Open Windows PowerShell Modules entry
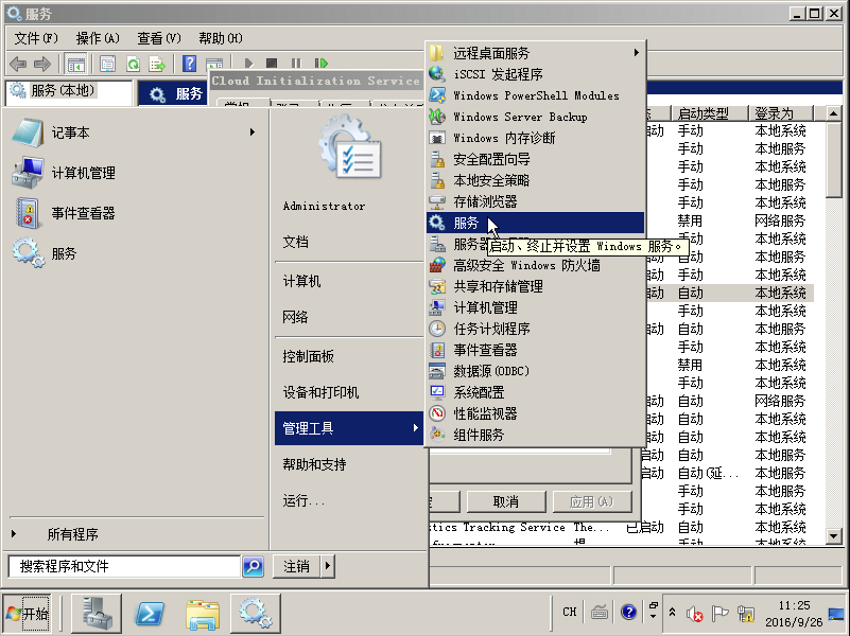The height and width of the screenshot is (636, 850). tap(536, 95)
